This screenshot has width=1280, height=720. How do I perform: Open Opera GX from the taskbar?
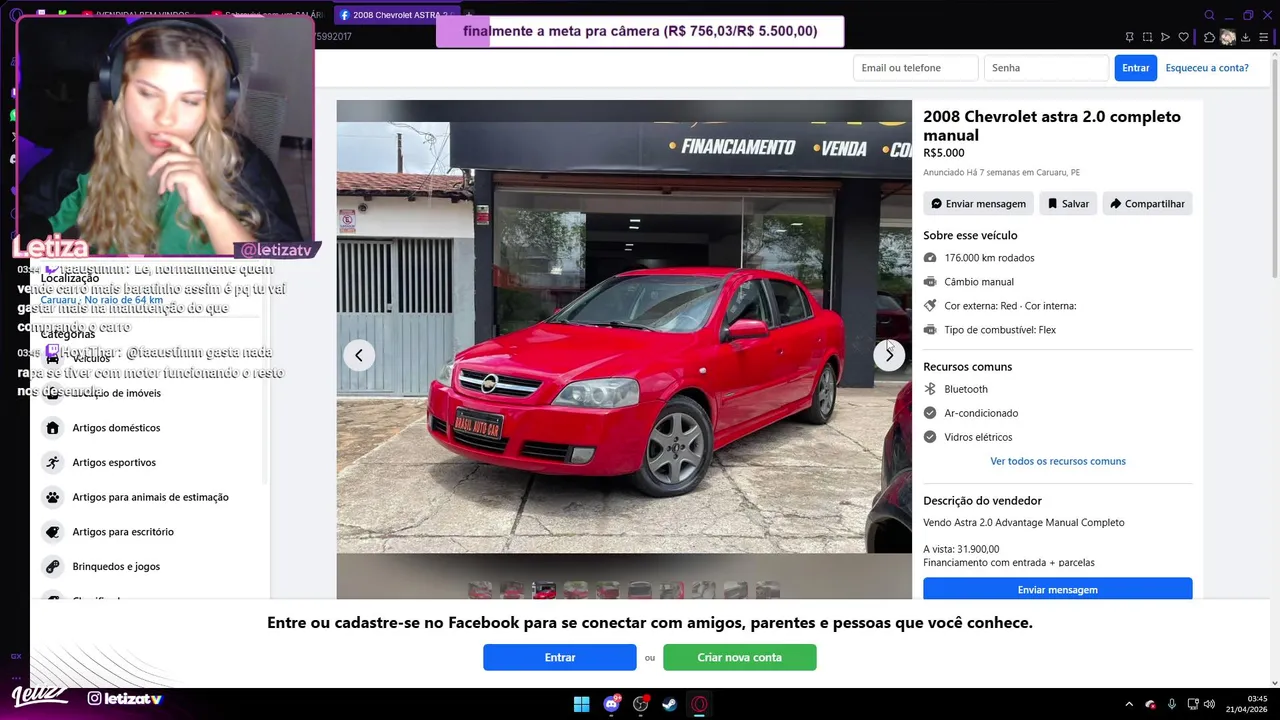700,704
